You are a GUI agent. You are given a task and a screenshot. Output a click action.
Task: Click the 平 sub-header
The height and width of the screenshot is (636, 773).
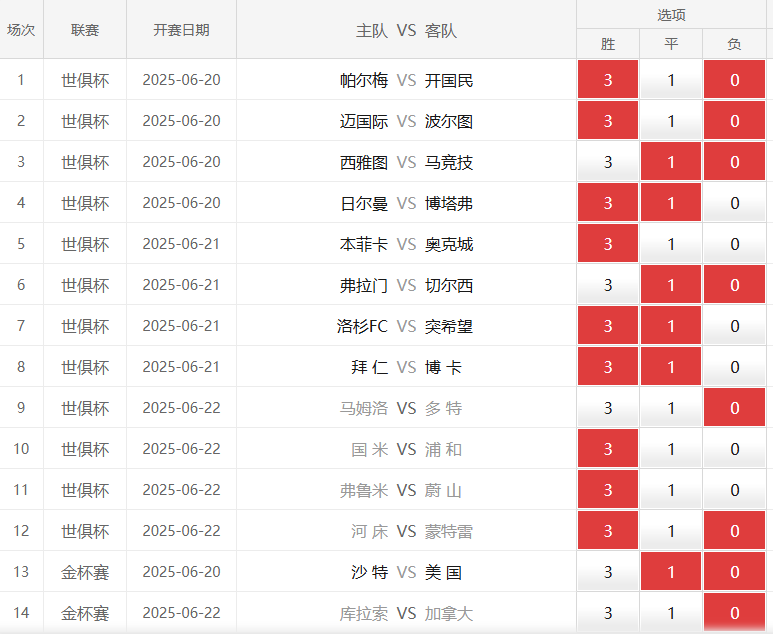pos(671,44)
